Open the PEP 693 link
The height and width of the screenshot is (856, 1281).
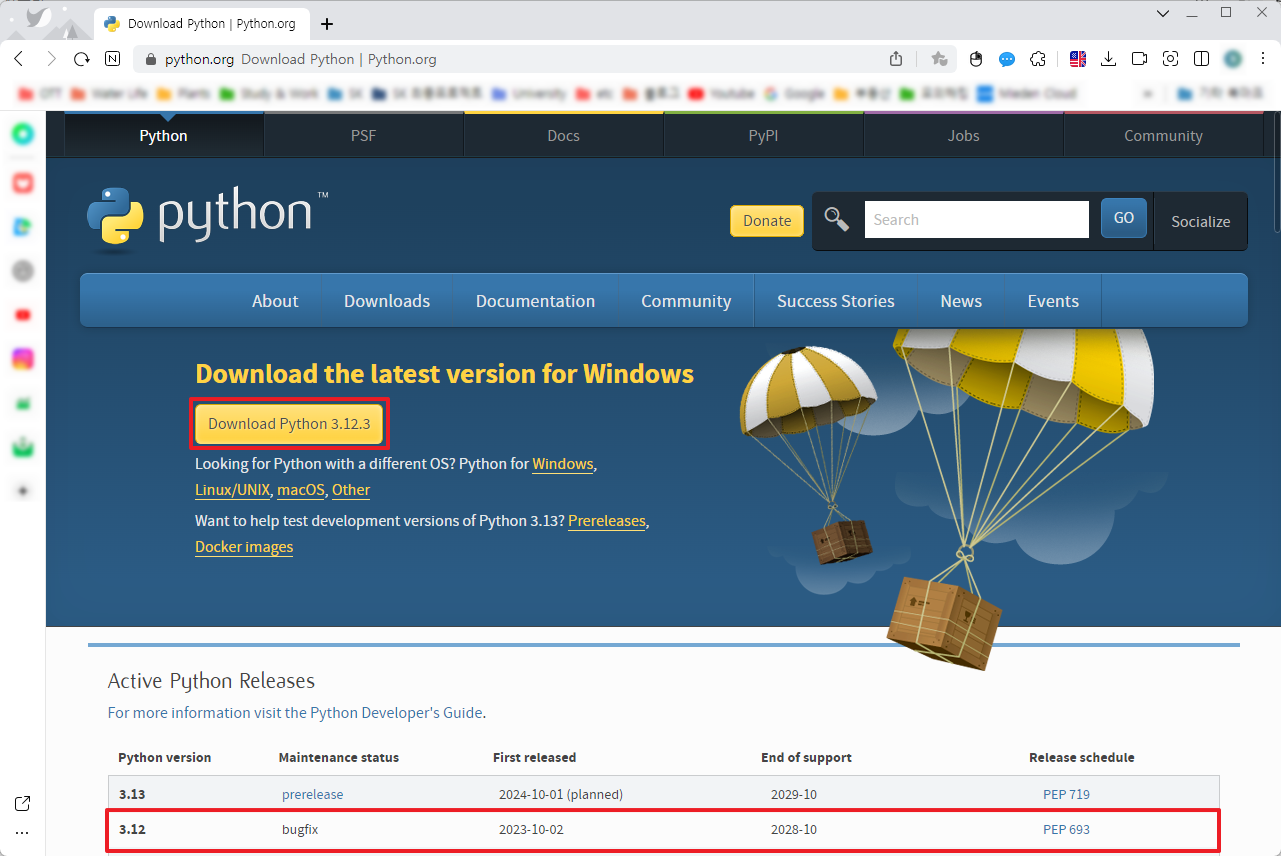click(x=1066, y=829)
